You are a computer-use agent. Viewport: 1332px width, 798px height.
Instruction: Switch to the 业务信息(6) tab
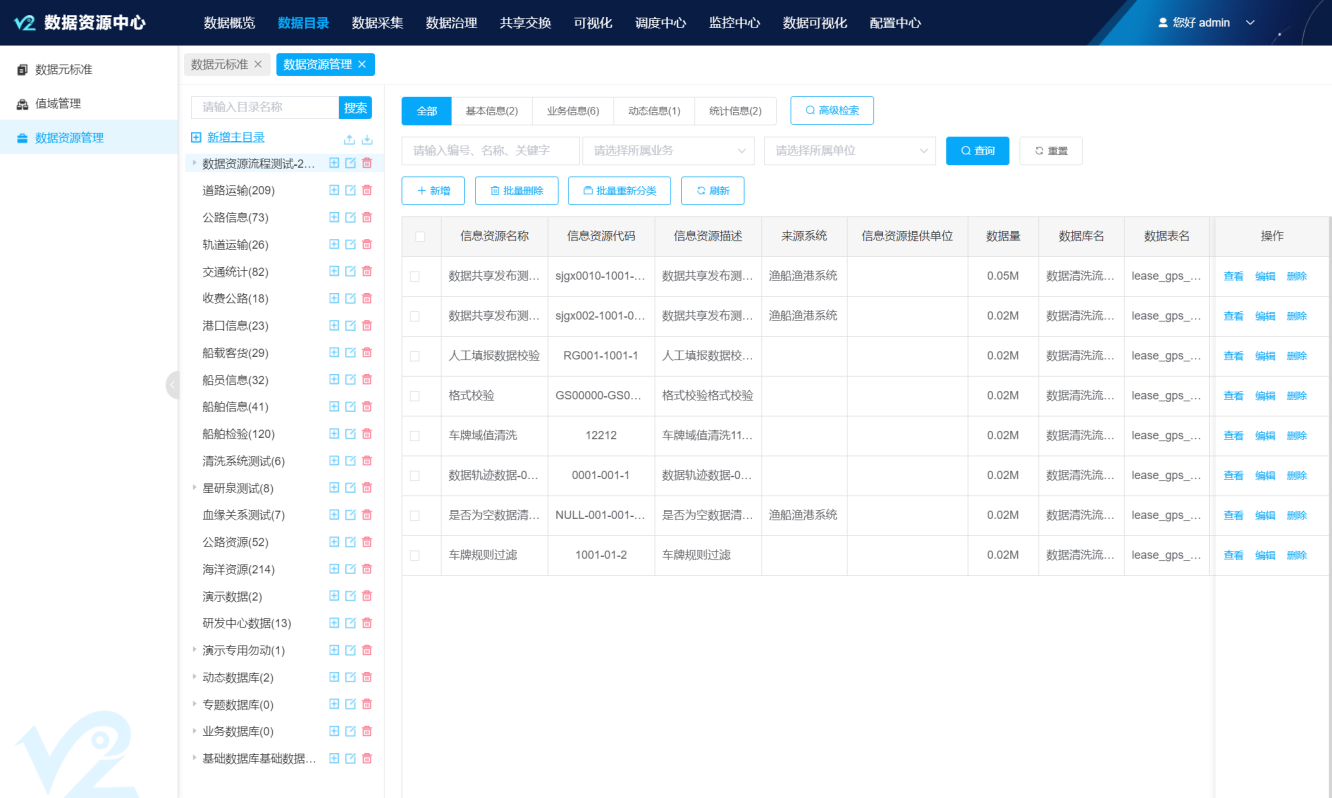coord(573,111)
